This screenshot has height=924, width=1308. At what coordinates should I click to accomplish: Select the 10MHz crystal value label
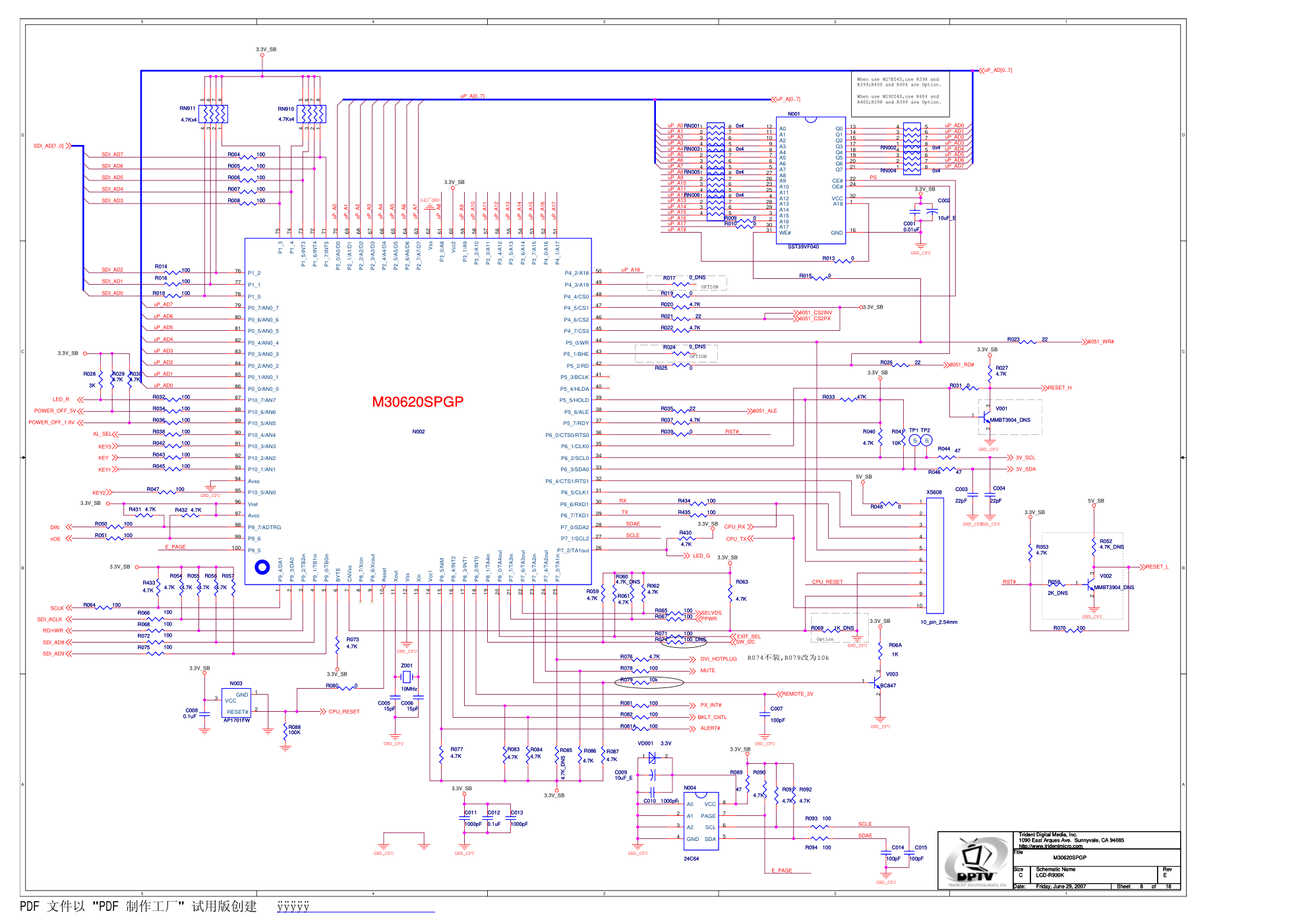409,689
